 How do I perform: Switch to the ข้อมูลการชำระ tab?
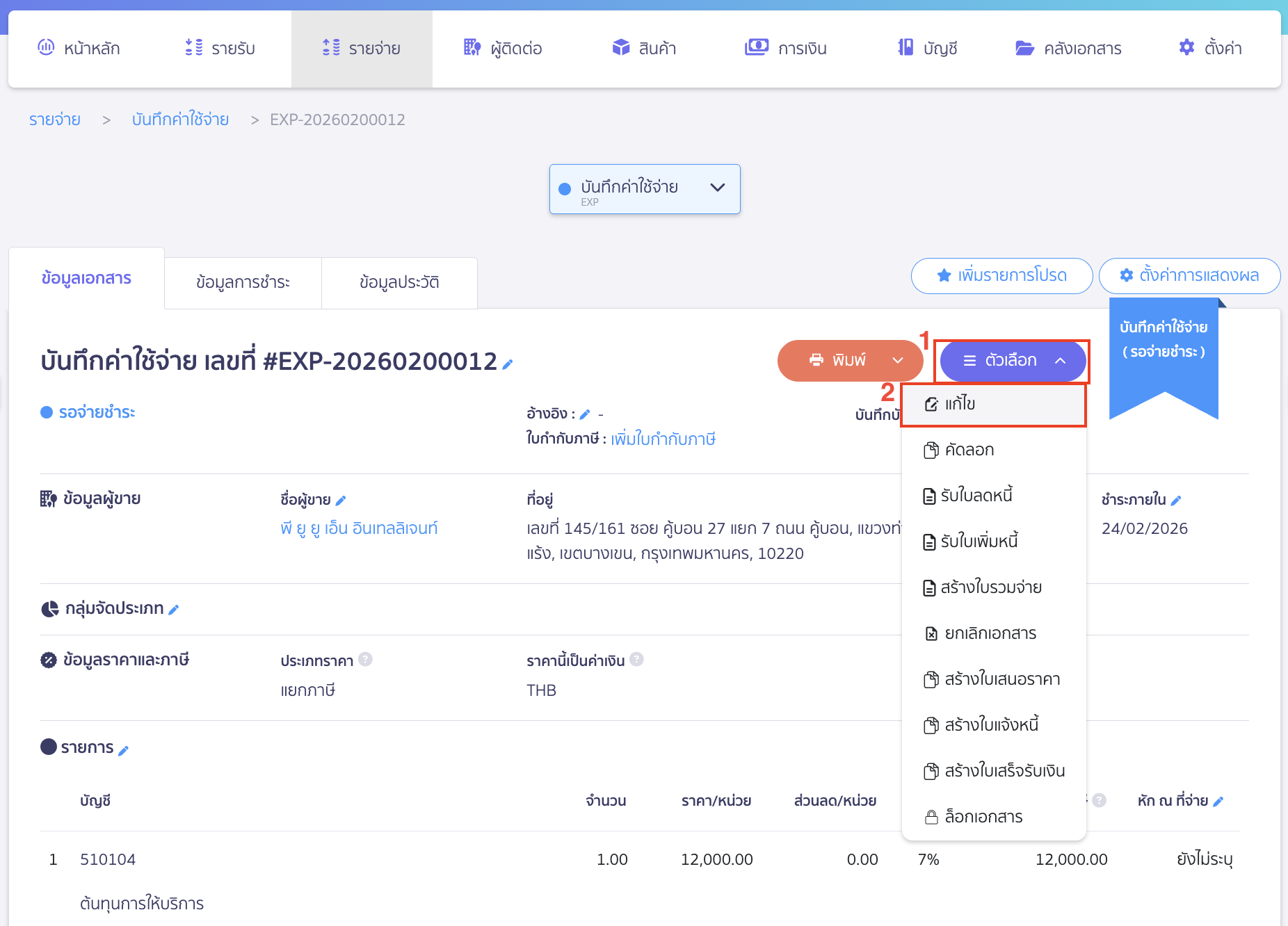tap(243, 282)
